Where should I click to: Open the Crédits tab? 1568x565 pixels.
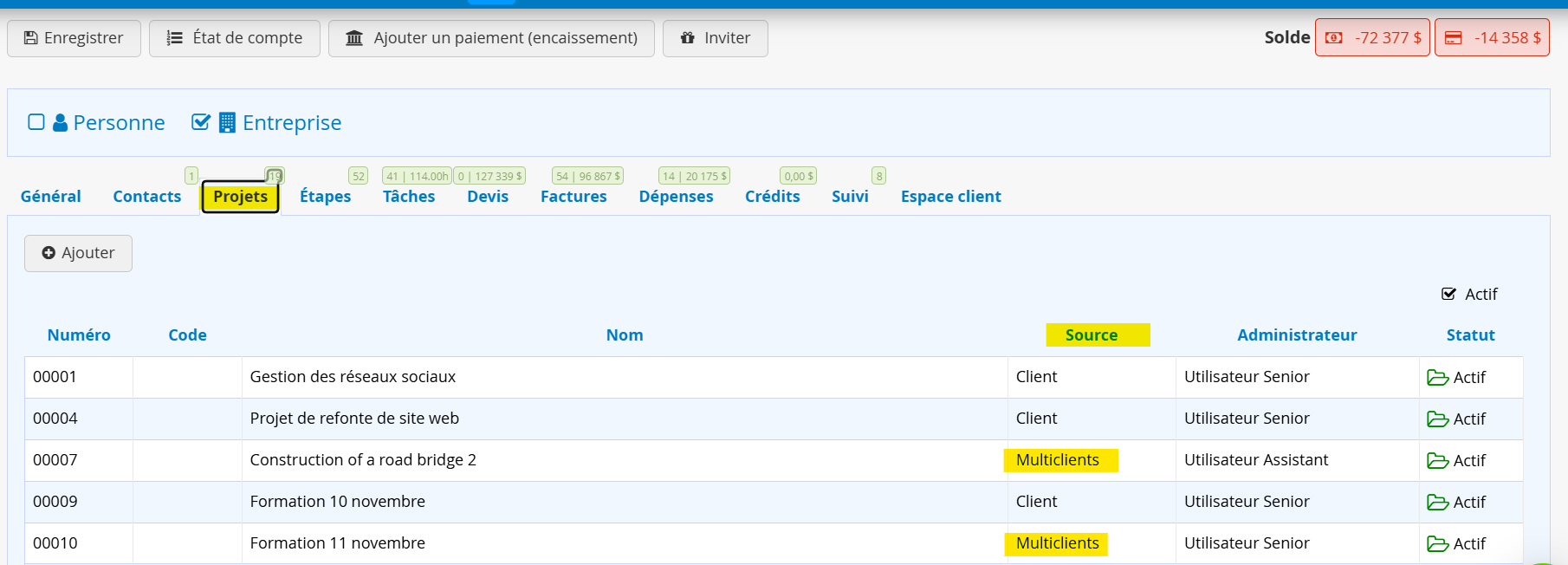click(773, 197)
